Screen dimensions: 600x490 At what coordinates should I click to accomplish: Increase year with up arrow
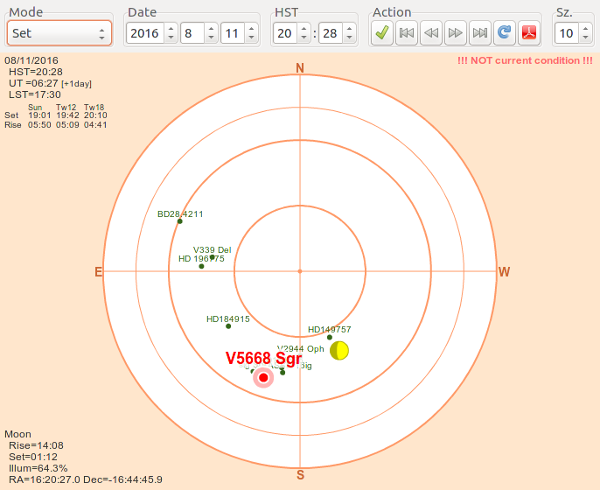coord(171,29)
